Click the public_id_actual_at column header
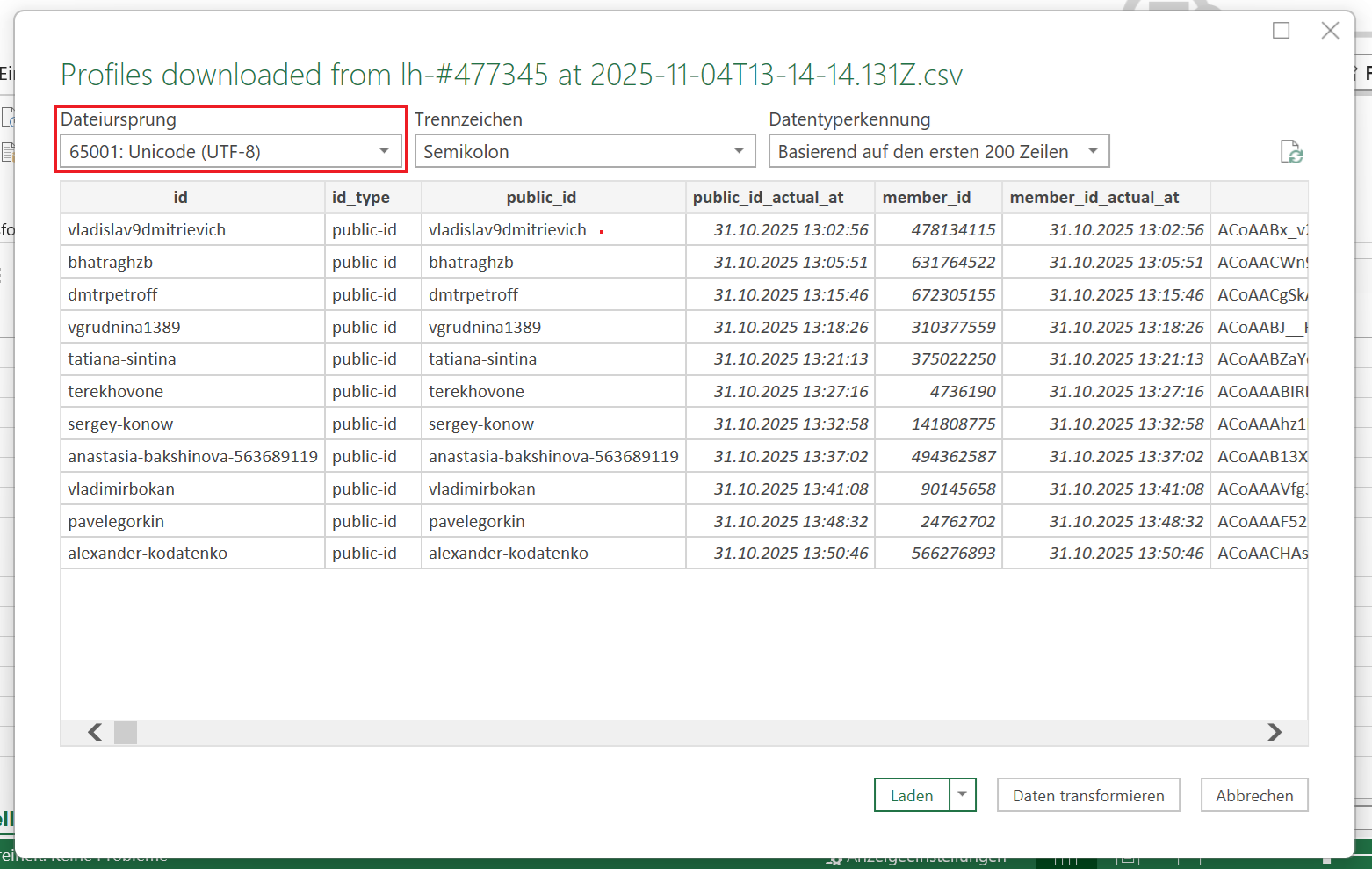Image resolution: width=1372 pixels, height=869 pixels. pyautogui.click(x=768, y=198)
